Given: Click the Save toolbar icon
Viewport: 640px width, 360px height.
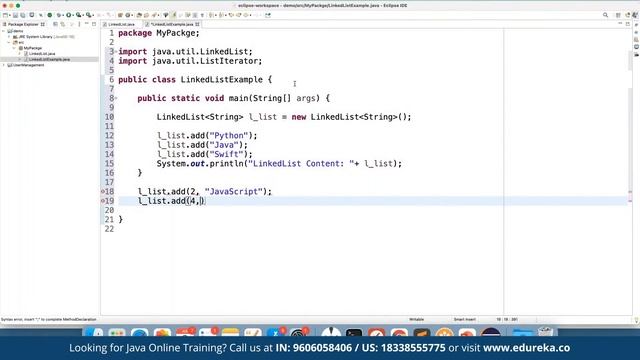Looking at the screenshot, I should coord(15,15).
